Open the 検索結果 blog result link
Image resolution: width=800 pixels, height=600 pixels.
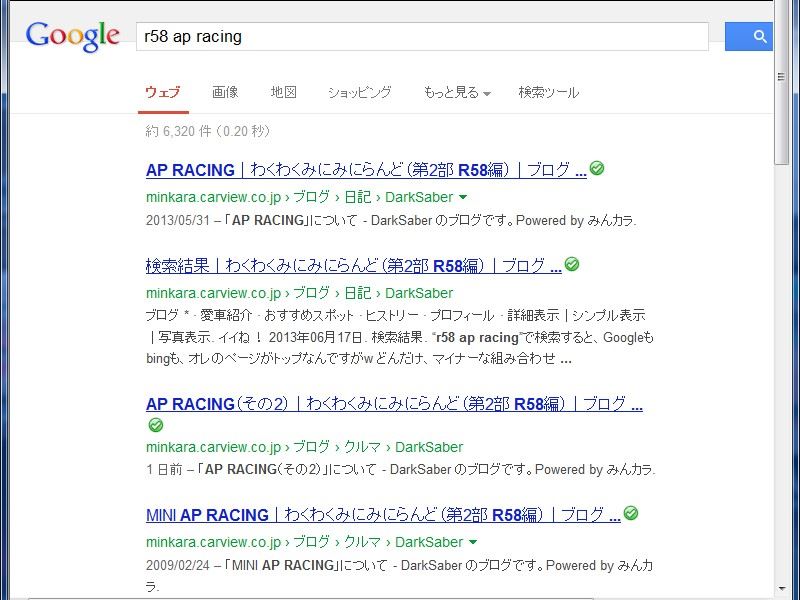(354, 266)
